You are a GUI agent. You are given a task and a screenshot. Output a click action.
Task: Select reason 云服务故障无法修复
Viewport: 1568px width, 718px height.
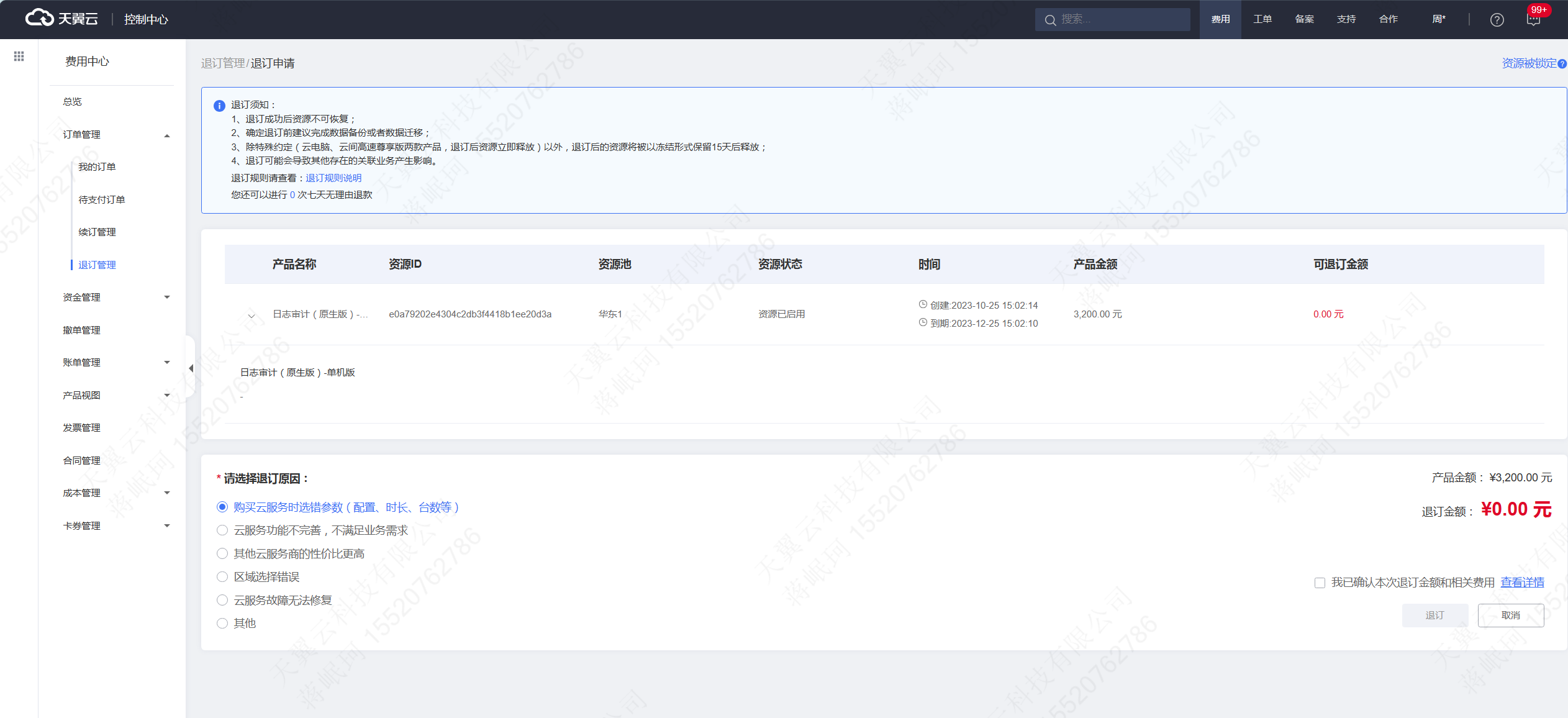222,599
